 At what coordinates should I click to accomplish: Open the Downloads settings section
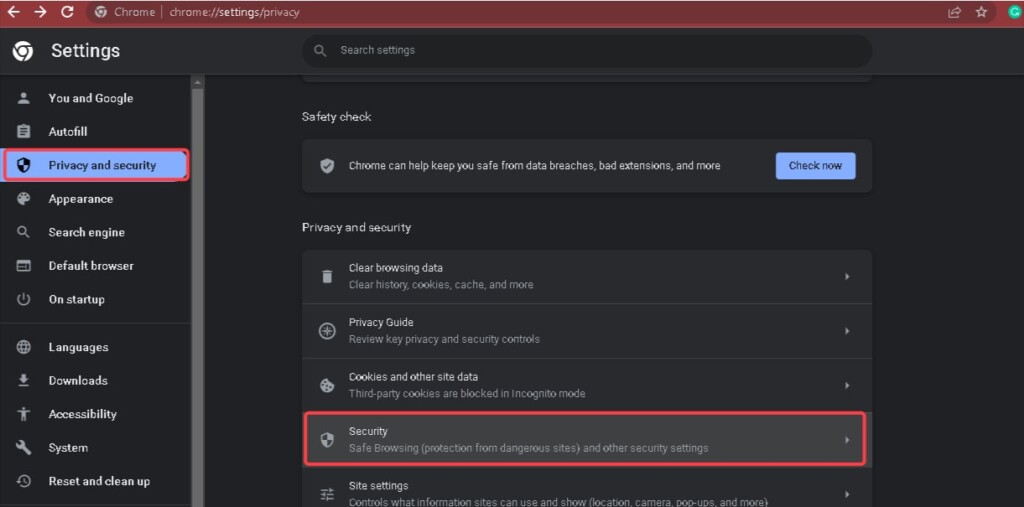point(95,380)
